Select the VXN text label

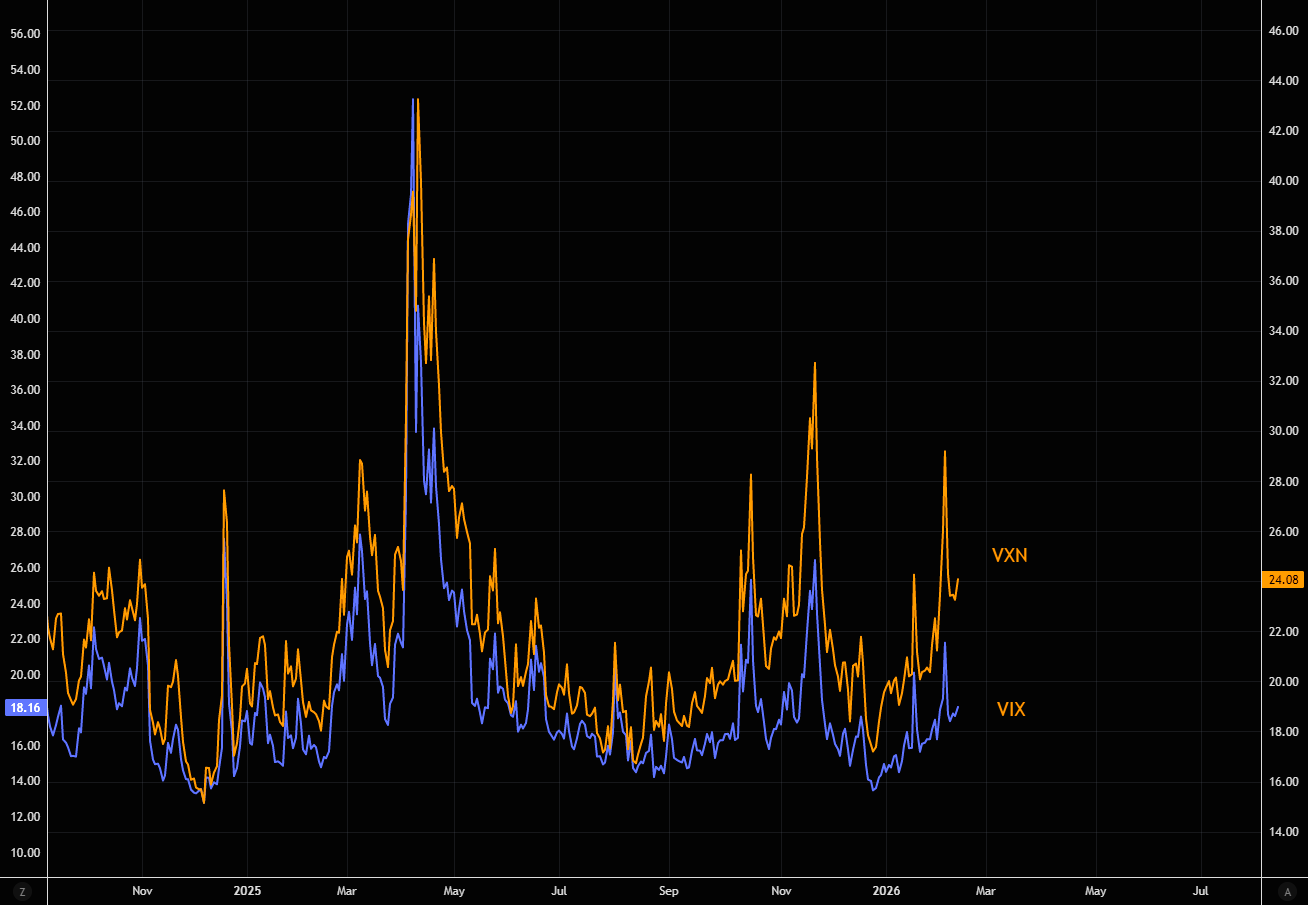click(1009, 556)
